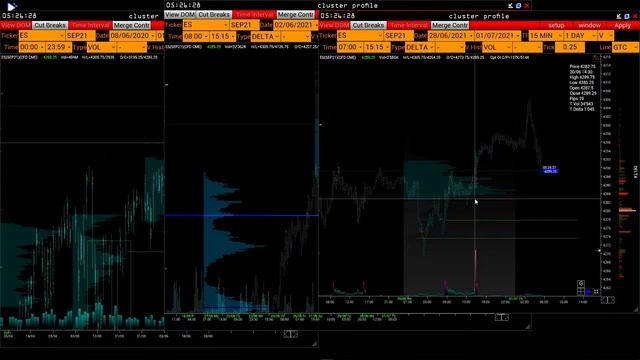Maximize the middle cluster profile window
The image size is (640, 360).
pos(518,5)
